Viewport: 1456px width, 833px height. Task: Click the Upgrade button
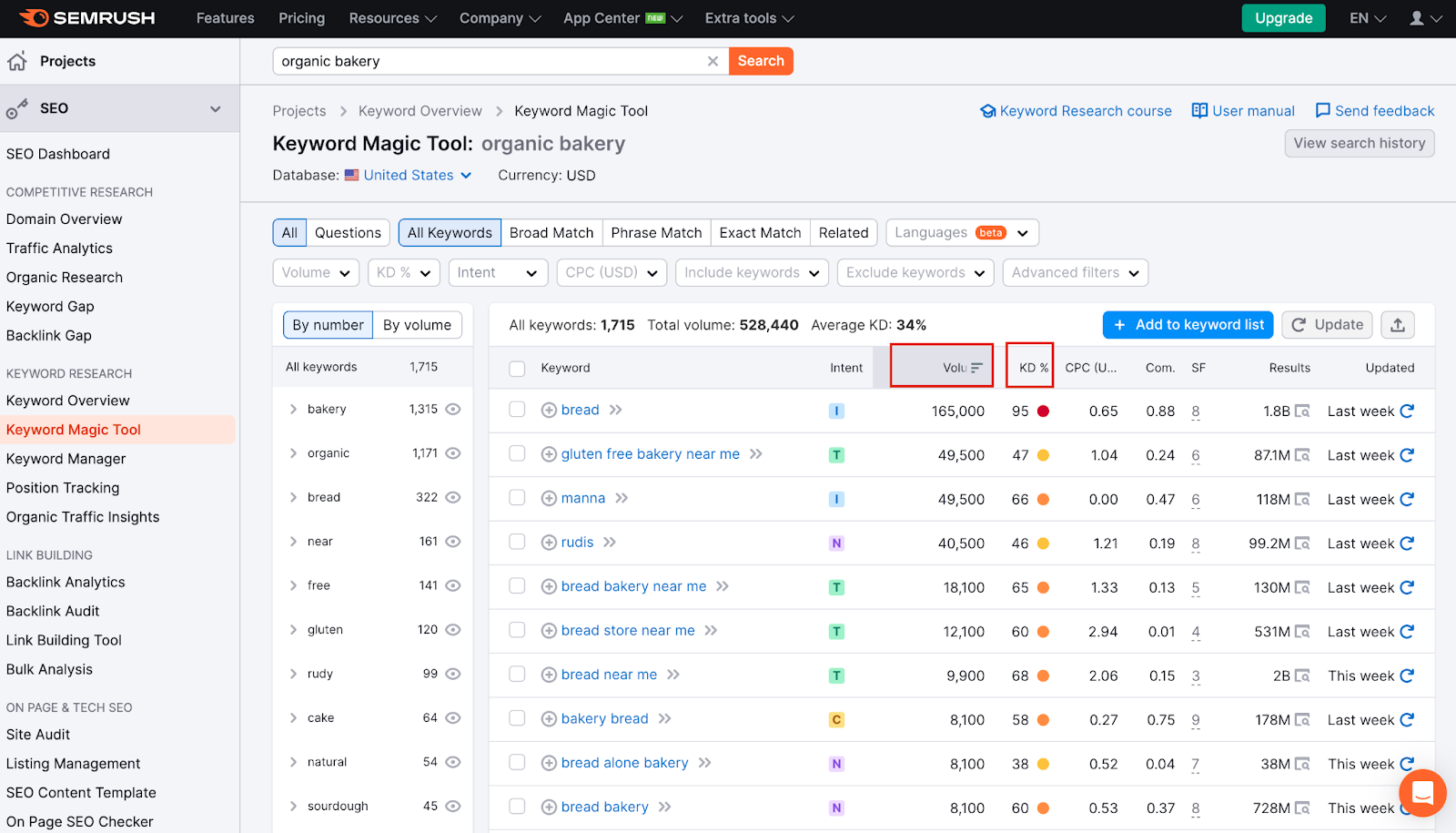point(1283,18)
